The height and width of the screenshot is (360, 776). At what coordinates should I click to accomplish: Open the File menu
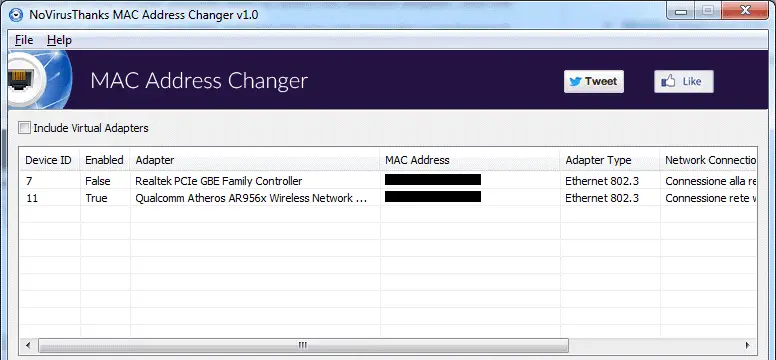(24, 40)
